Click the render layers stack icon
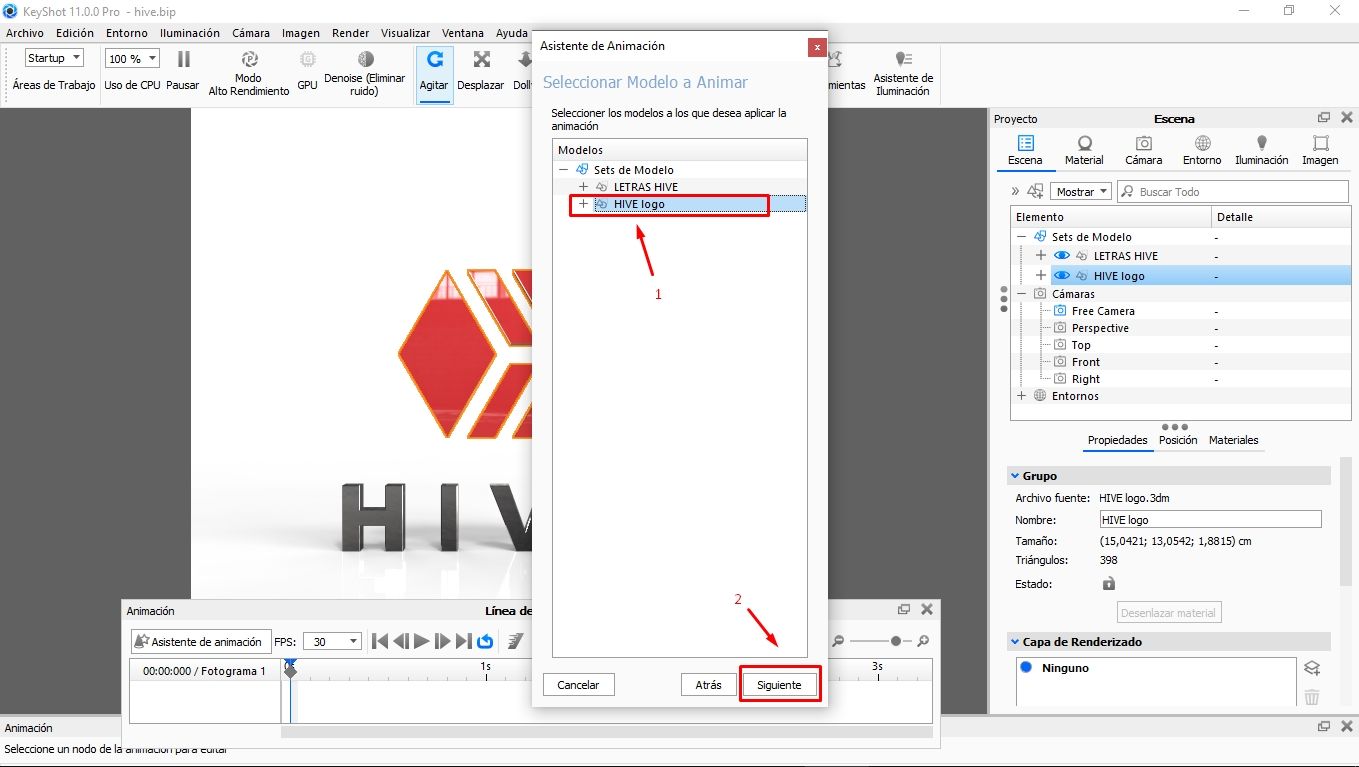1359x767 pixels. (x=1313, y=668)
